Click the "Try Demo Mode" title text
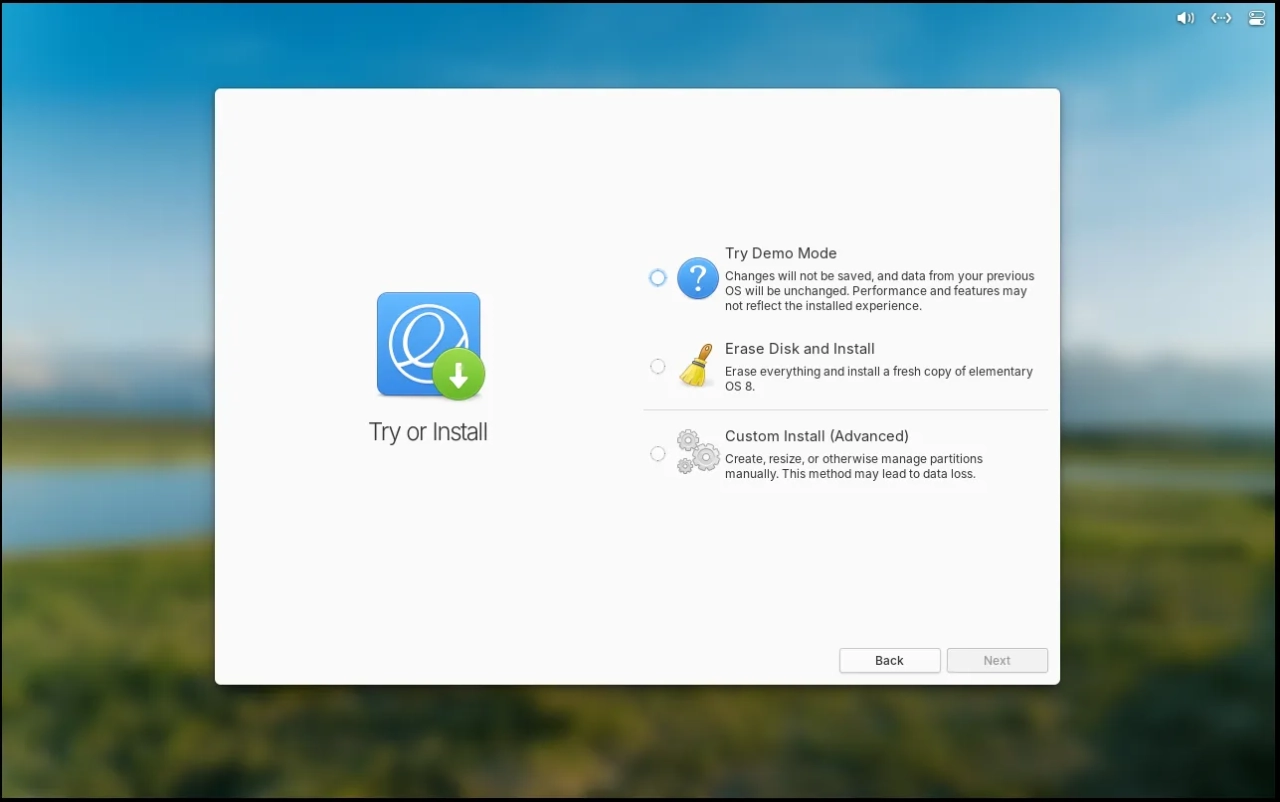Screen dimensions: 1280x802 [781, 254]
